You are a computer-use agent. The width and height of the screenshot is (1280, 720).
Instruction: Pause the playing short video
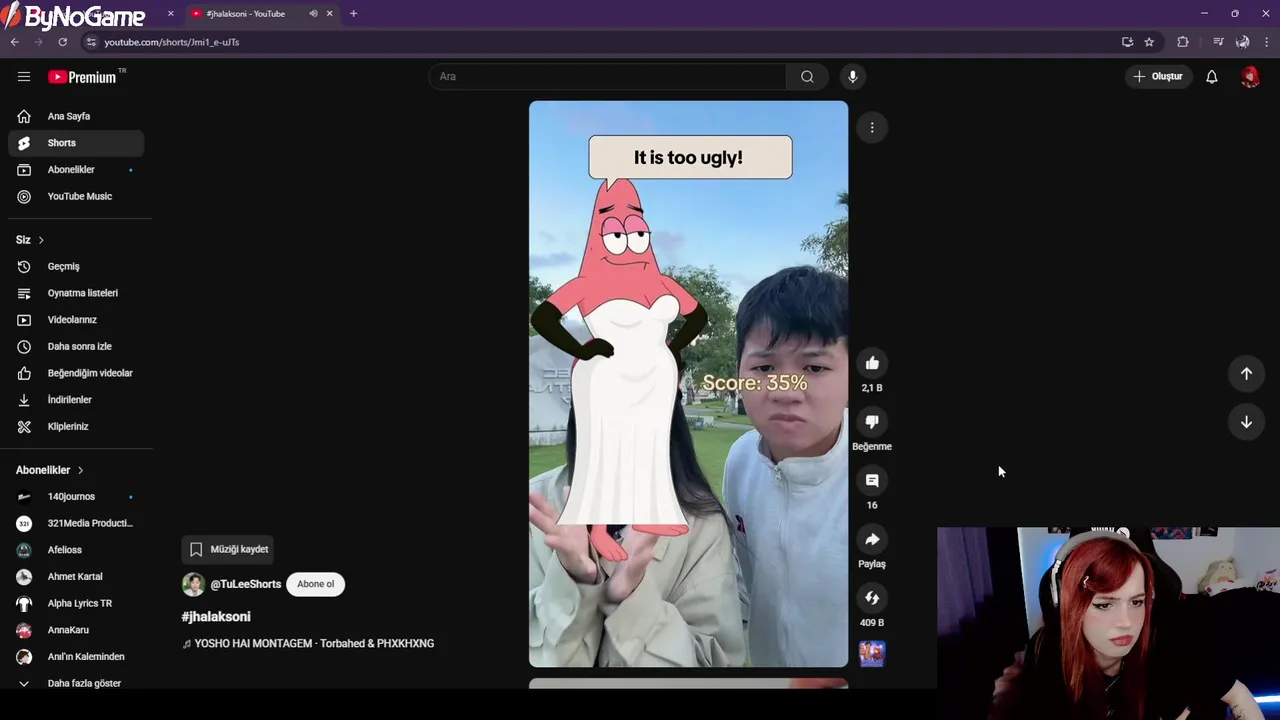click(688, 384)
